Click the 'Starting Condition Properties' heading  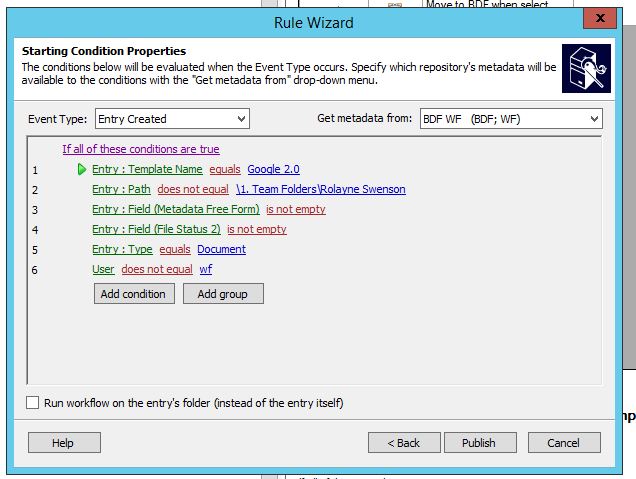point(104,51)
